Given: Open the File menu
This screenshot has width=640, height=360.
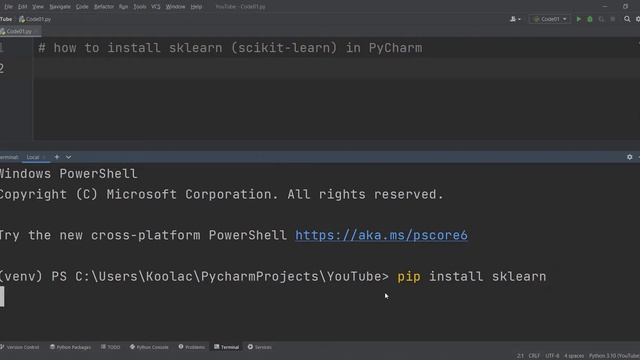Looking at the screenshot, I should pos(8,7).
